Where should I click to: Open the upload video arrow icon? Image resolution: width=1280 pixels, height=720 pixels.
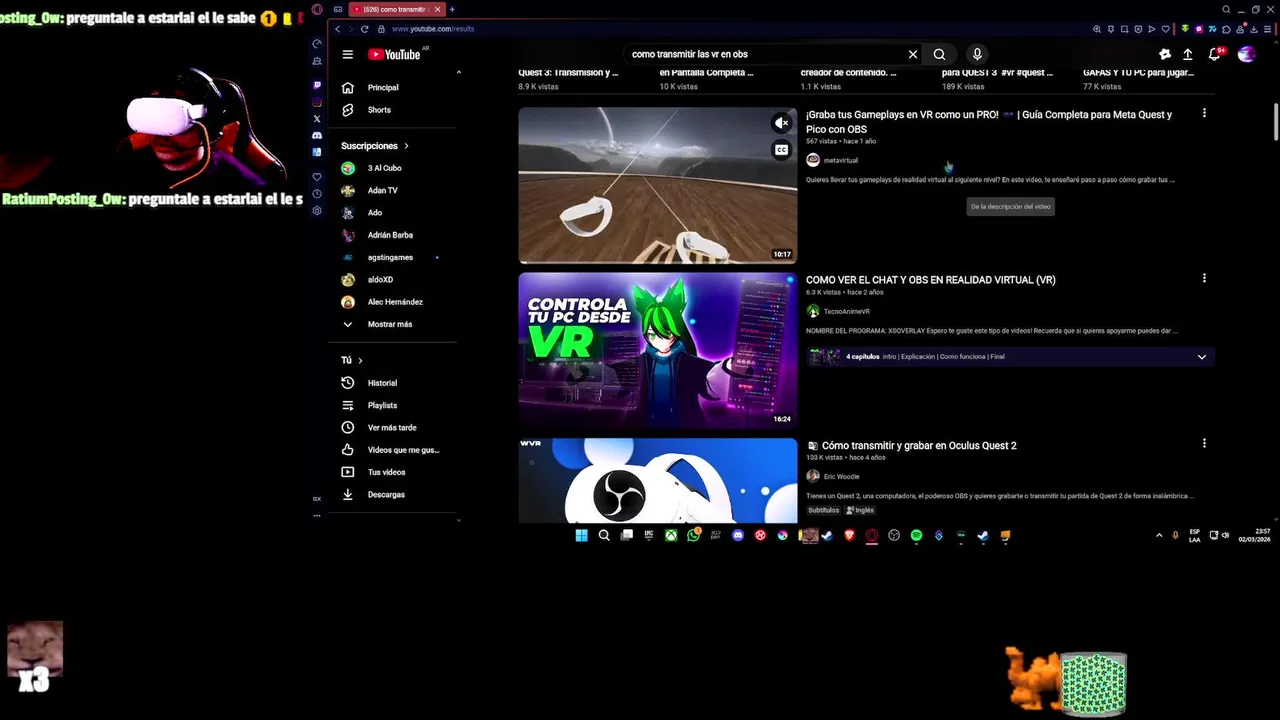tap(1188, 54)
